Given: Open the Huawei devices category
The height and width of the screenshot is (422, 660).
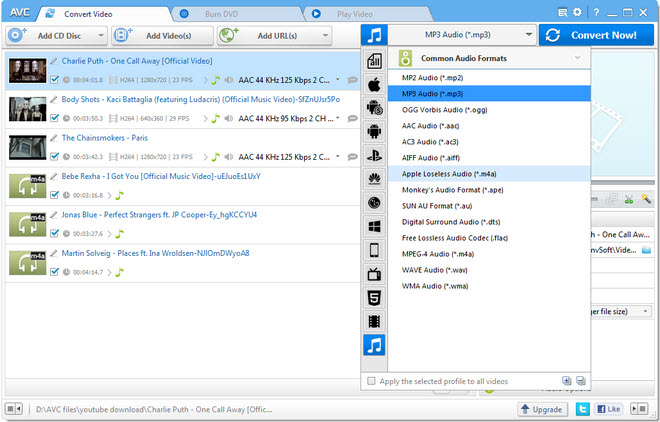Looking at the screenshot, I should click(x=374, y=179).
